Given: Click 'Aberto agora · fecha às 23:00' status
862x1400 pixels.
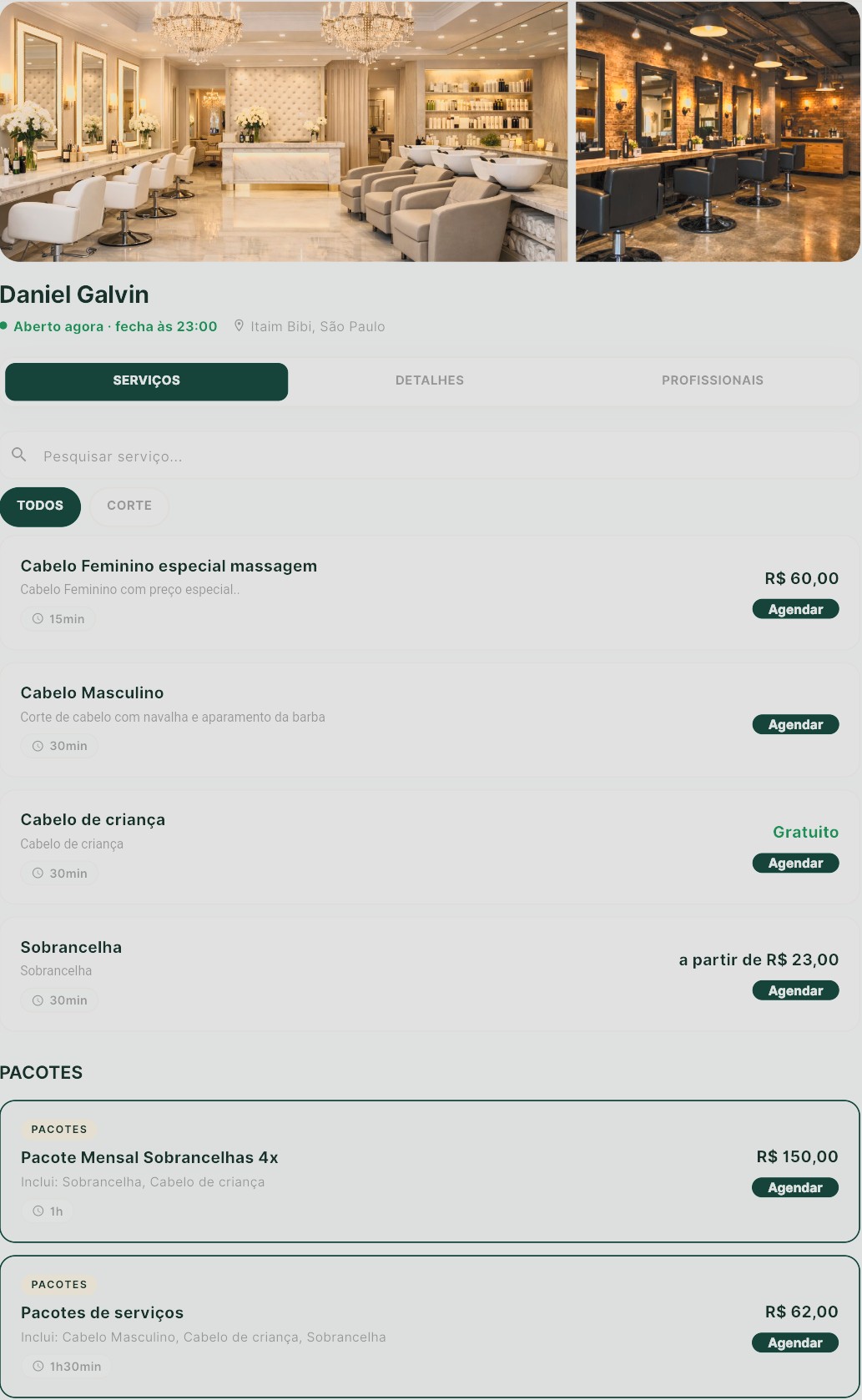Looking at the screenshot, I should [x=115, y=326].
